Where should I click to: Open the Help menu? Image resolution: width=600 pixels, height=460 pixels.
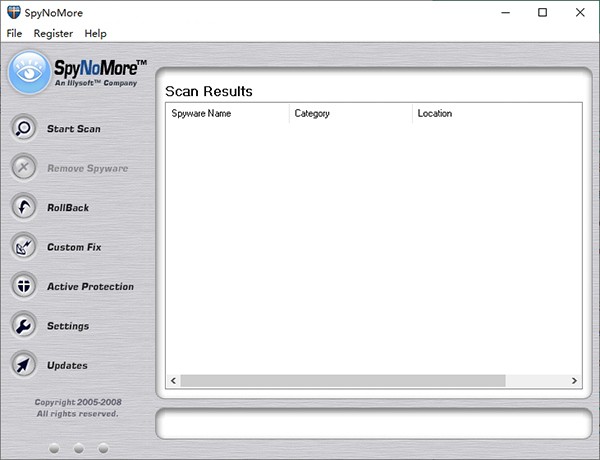95,34
